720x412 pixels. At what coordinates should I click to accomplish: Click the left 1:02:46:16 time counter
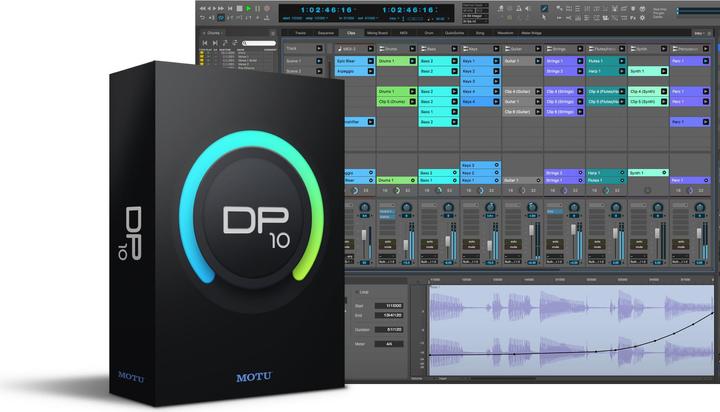pyautogui.click(x=326, y=10)
